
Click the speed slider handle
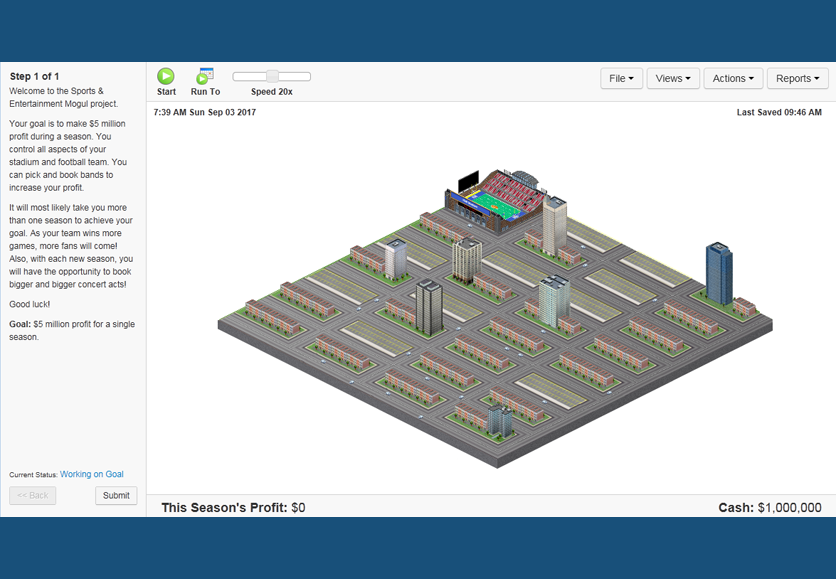tap(272, 76)
